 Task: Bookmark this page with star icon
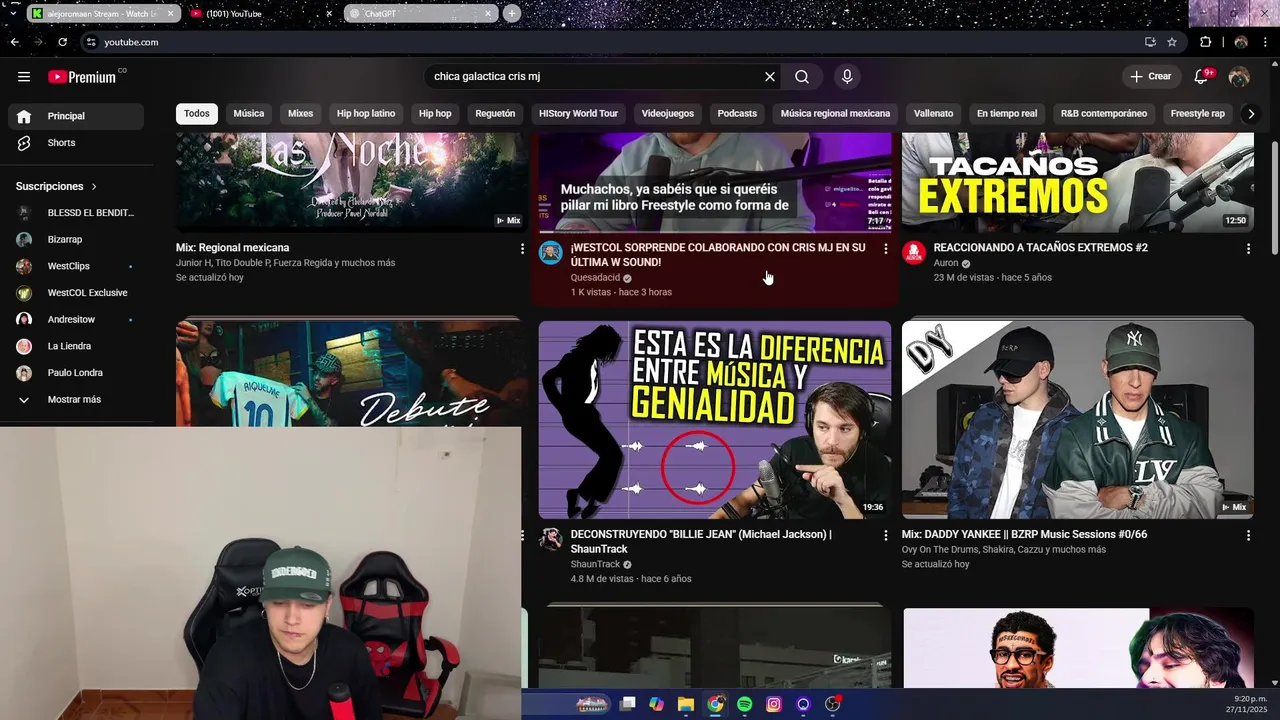pyautogui.click(x=1172, y=42)
